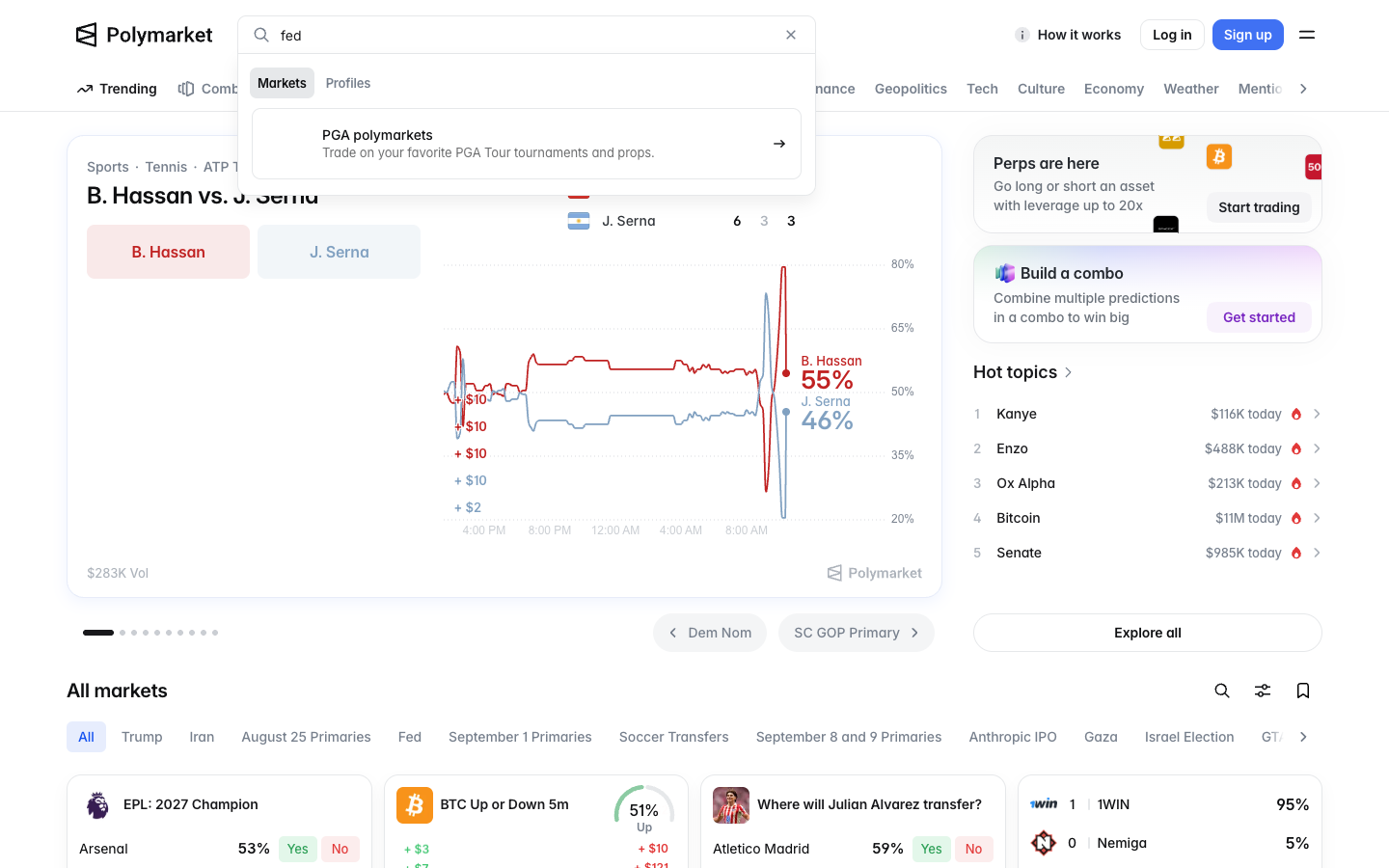The height and width of the screenshot is (868, 1389).
Task: Click flame icon next to Ox Alpha
Action: 1296,483
